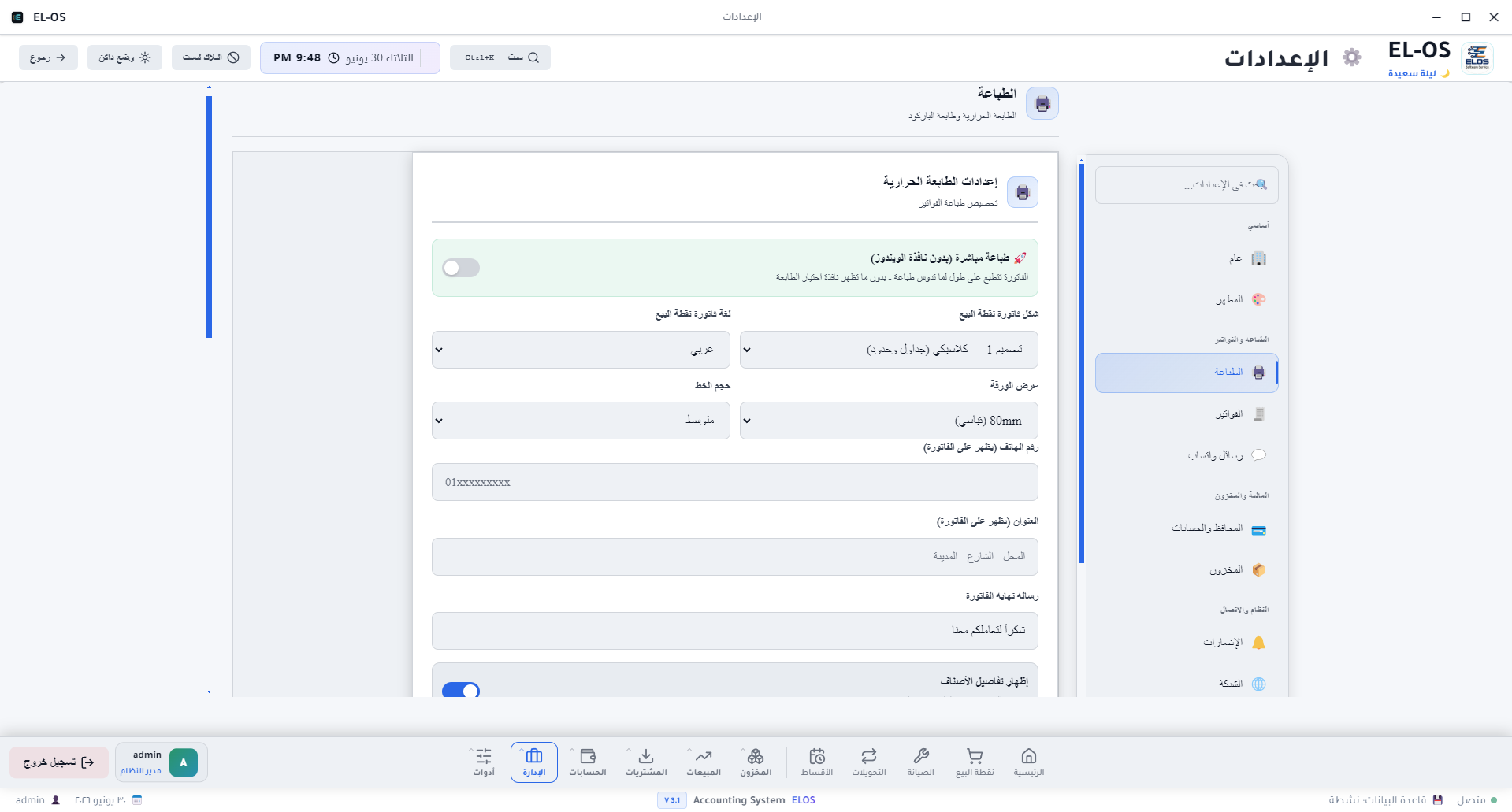Click the main panel blue scrollbar

[x=209, y=217]
